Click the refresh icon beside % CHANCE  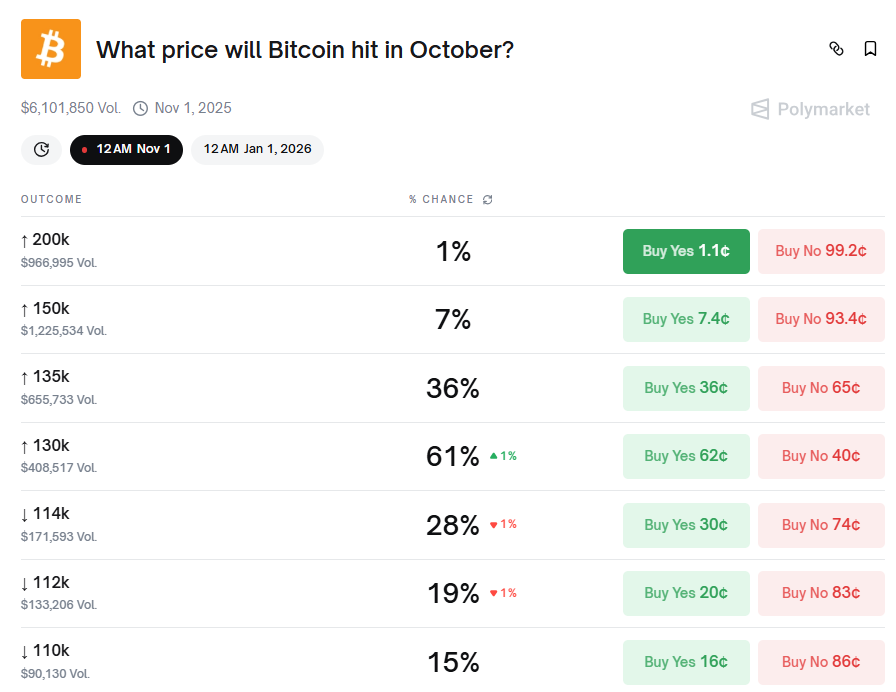tap(488, 199)
